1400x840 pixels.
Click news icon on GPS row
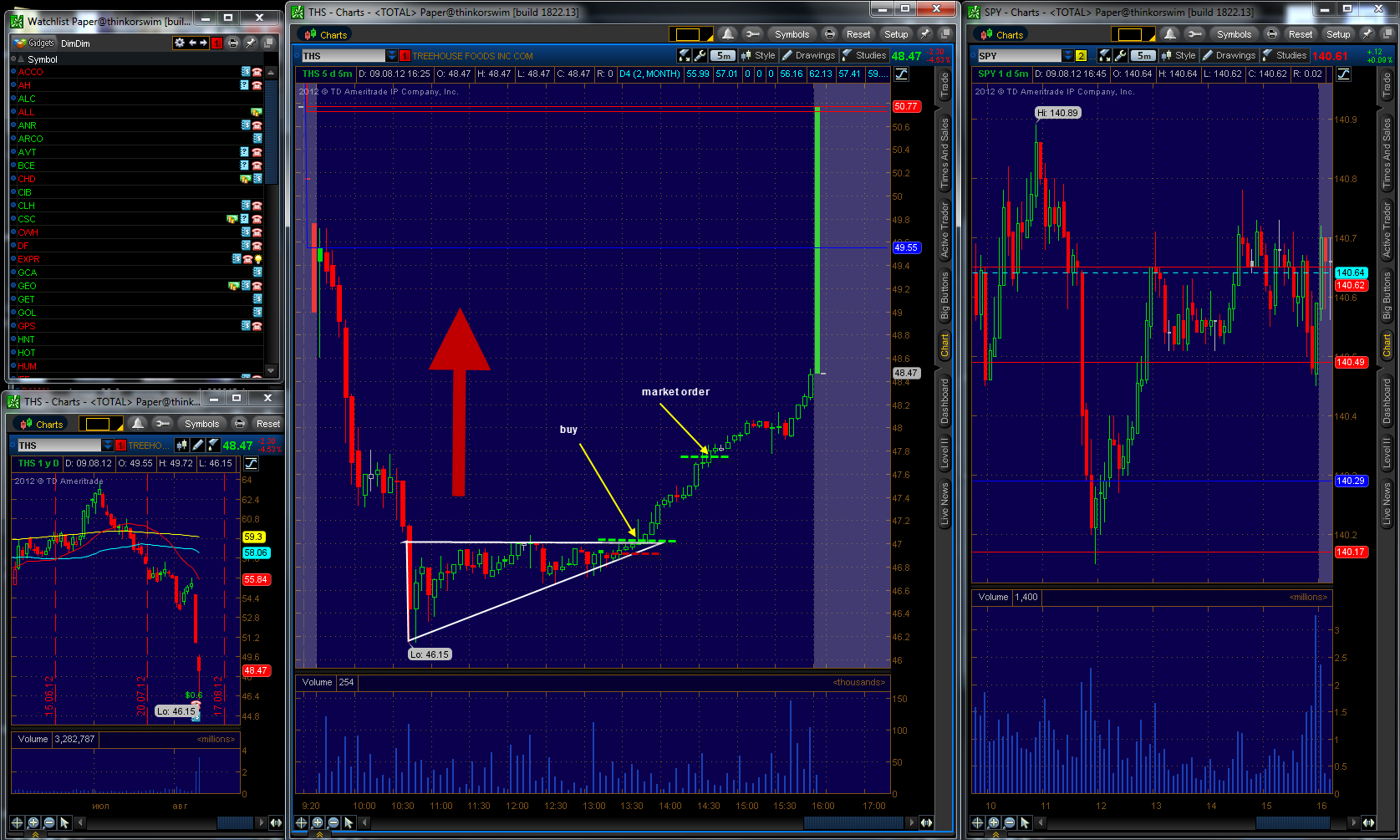click(x=246, y=326)
